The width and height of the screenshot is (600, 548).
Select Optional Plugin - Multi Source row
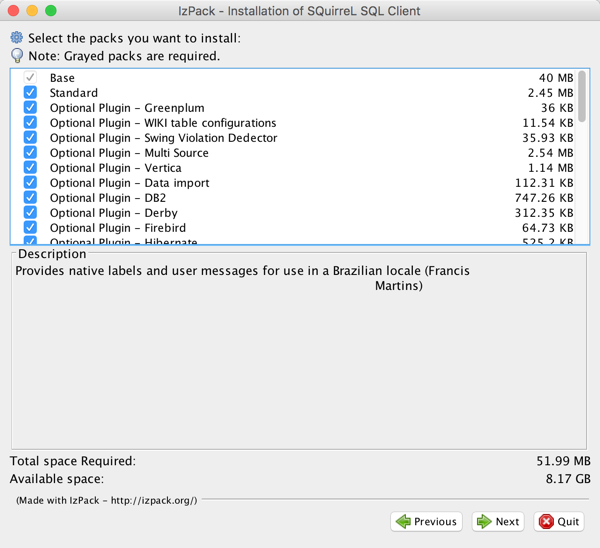[x=129, y=153]
